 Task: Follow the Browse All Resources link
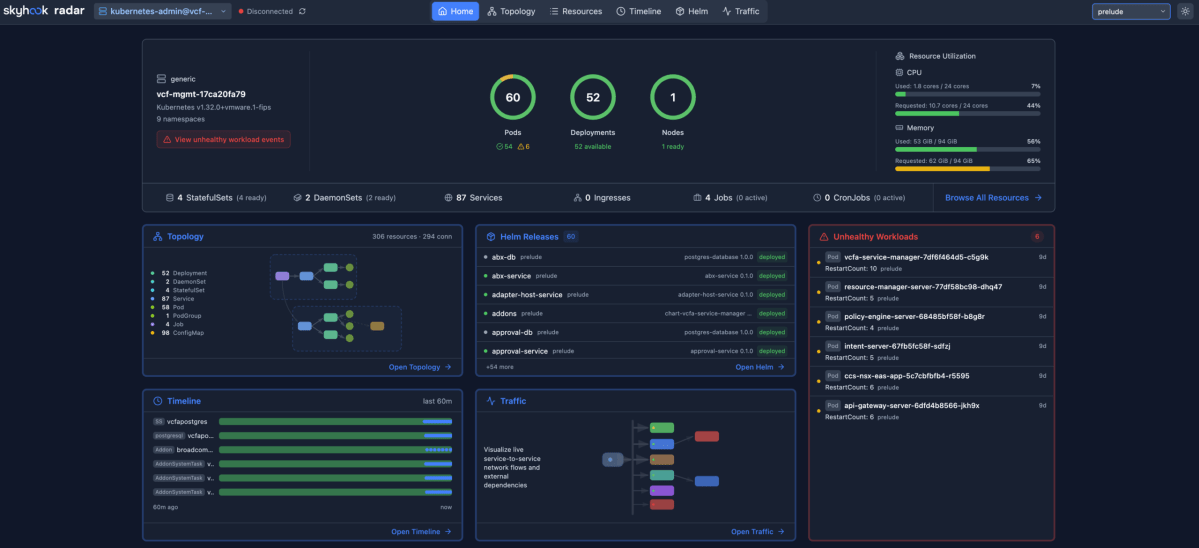point(993,198)
